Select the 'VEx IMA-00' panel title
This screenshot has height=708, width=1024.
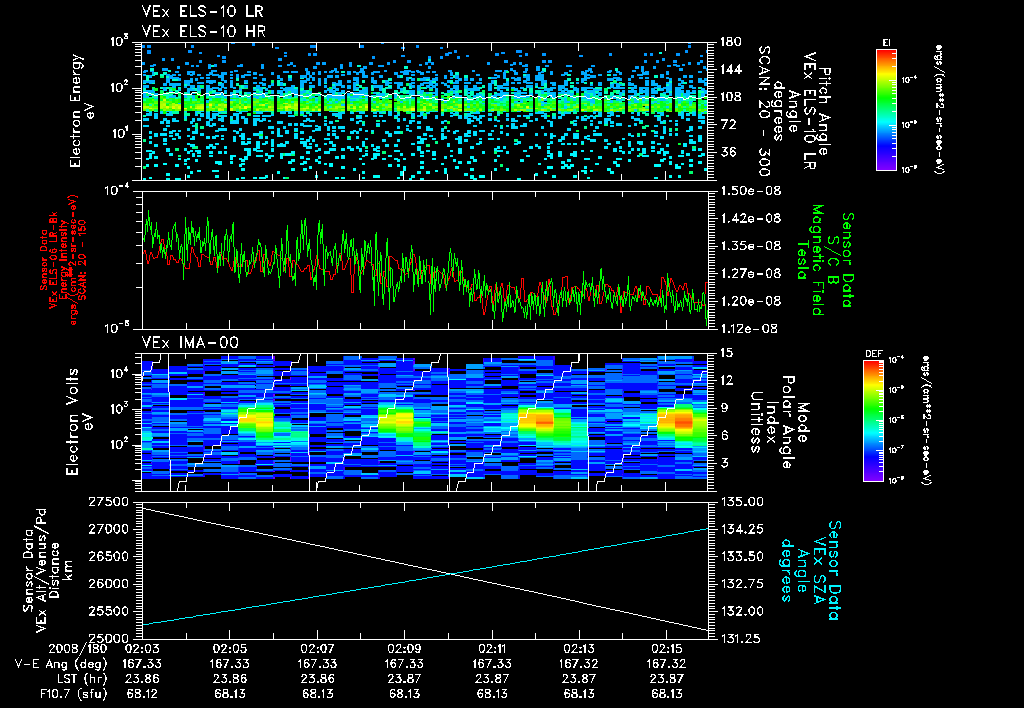[190, 343]
